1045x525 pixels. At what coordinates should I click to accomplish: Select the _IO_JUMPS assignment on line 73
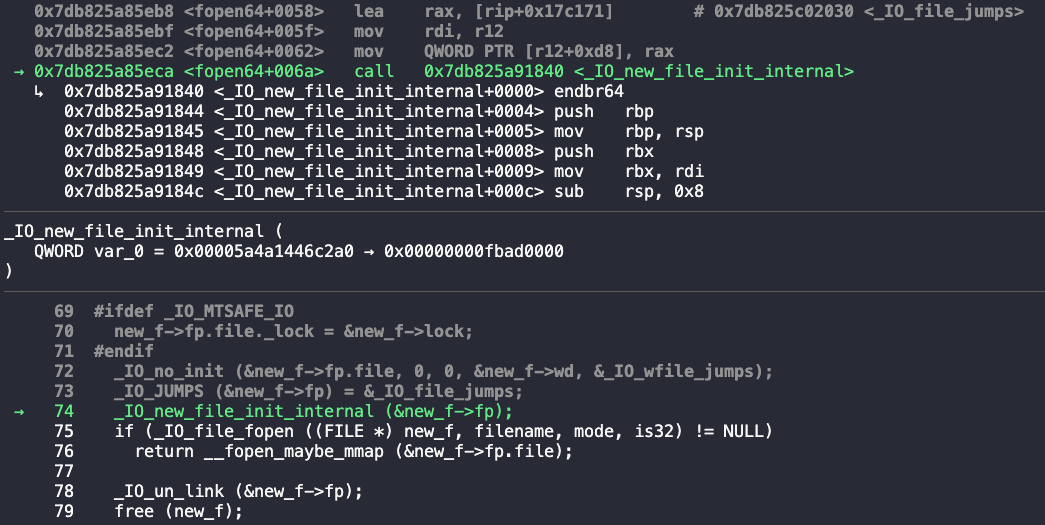pos(319,391)
